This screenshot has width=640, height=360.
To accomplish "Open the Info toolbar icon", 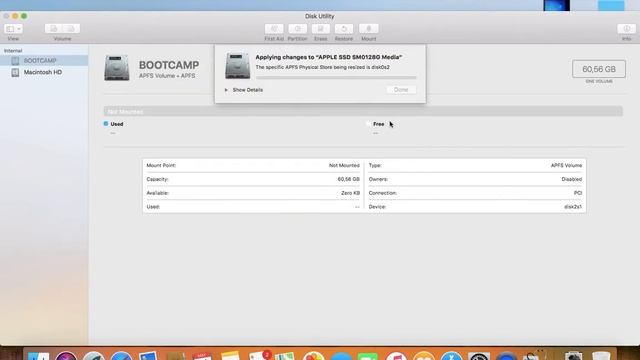I will click(627, 29).
